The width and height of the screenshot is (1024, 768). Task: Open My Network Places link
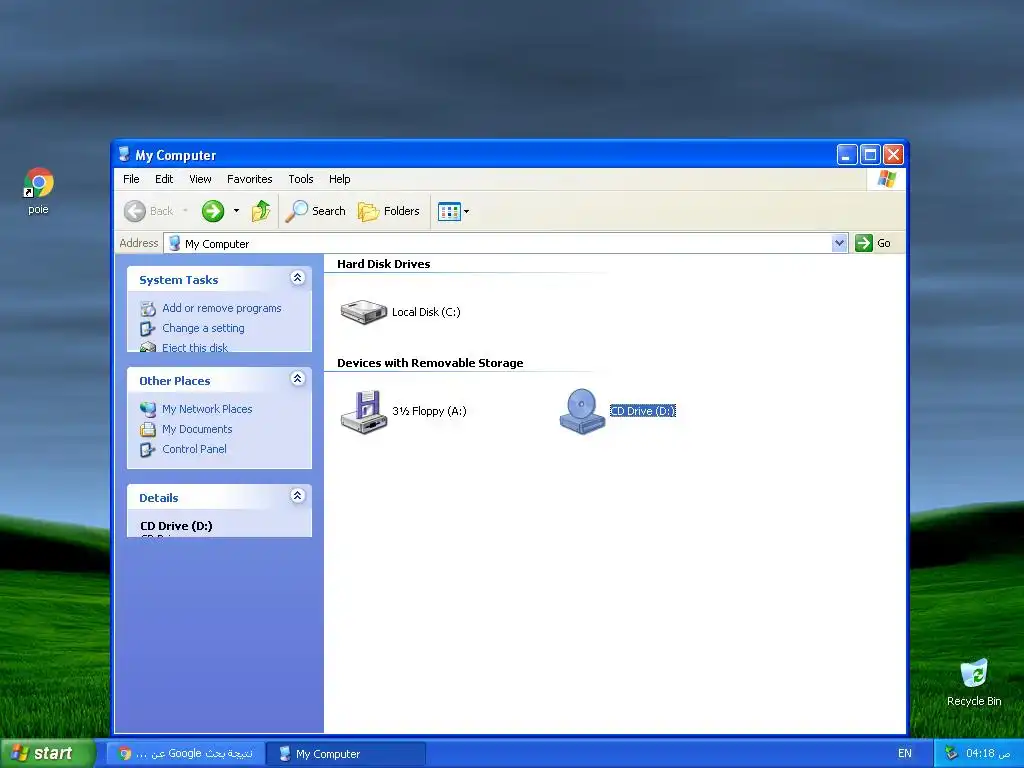[207, 409]
